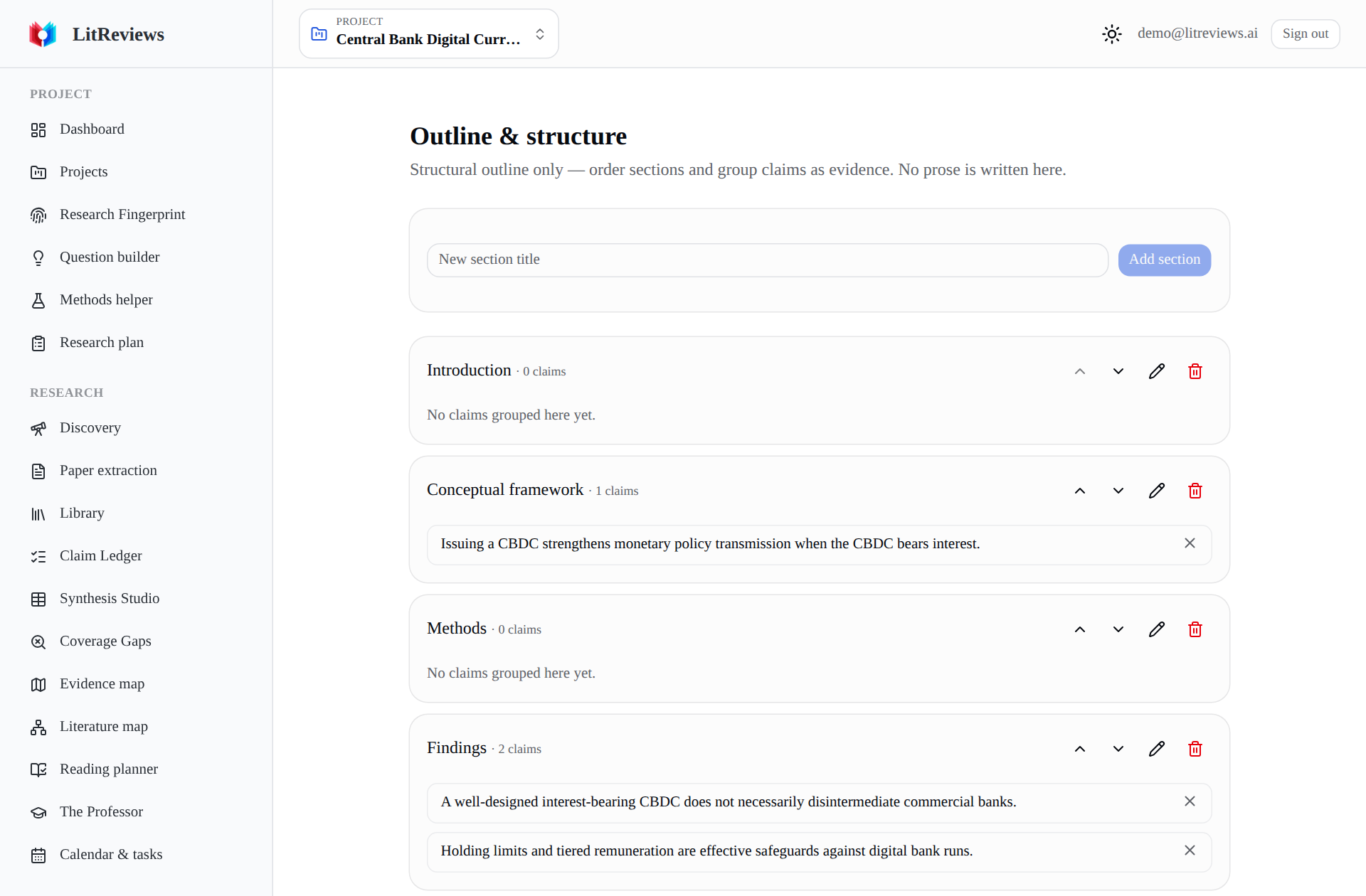This screenshot has width=1366, height=896.
Task: Remove the disintermediate commercial banks claim
Action: click(x=1190, y=801)
